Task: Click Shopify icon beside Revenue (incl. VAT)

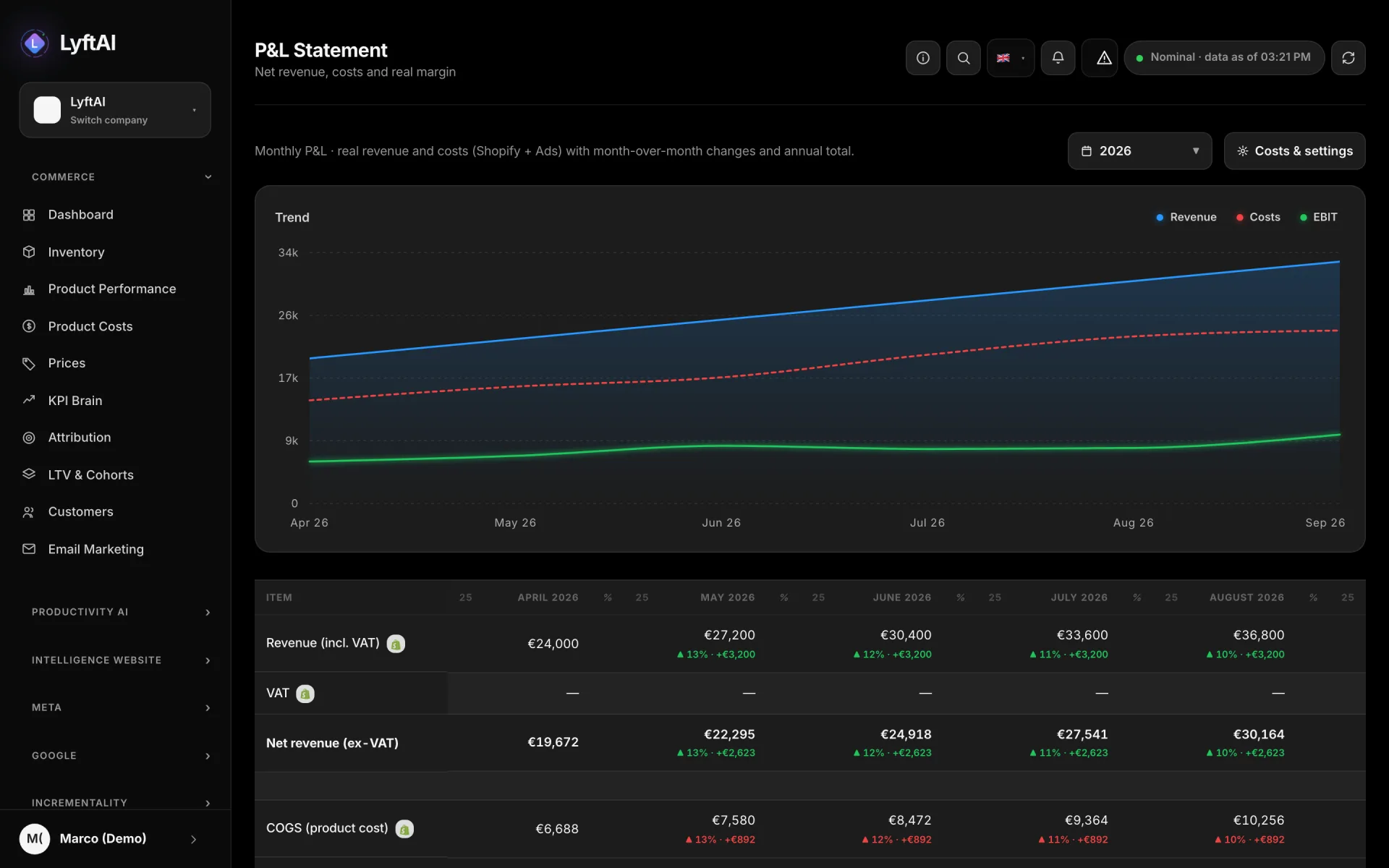Action: pyautogui.click(x=396, y=644)
